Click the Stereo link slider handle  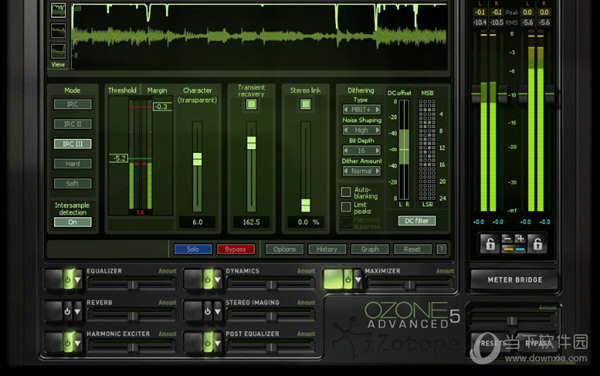click(305, 205)
